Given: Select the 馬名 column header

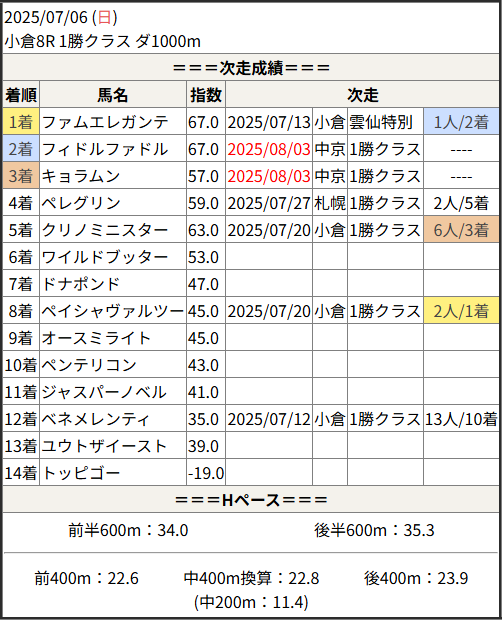Looking at the screenshot, I should pyautogui.click(x=113, y=95).
